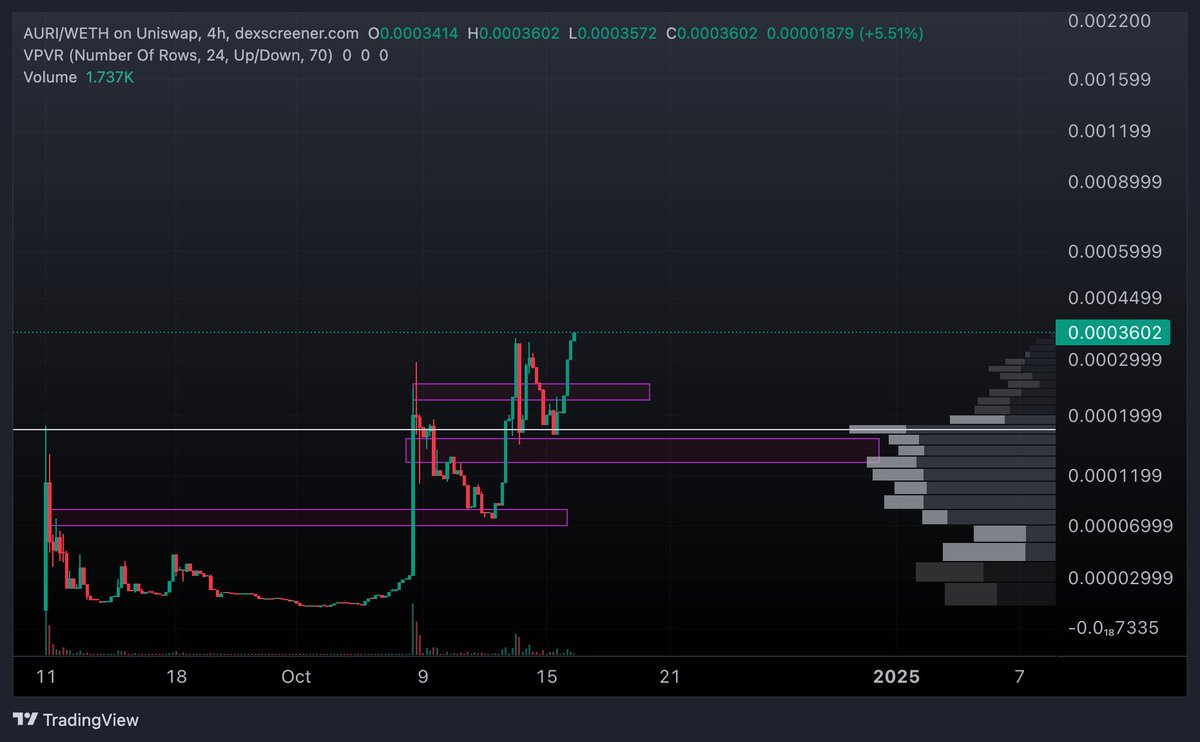
Task: Select the middle purple rectangle zone
Action: tap(642, 450)
